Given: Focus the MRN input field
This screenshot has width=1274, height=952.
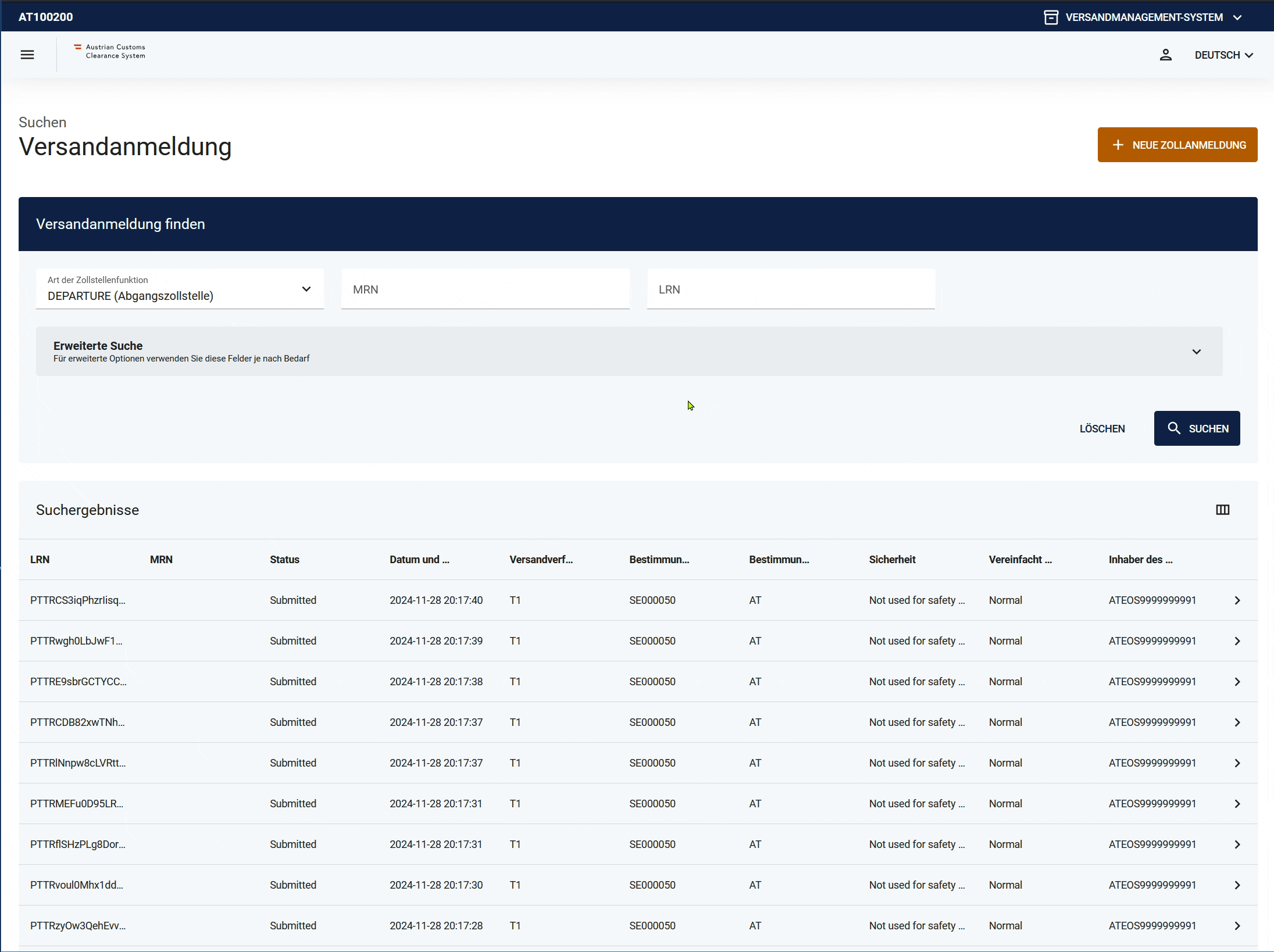Looking at the screenshot, I should (485, 289).
